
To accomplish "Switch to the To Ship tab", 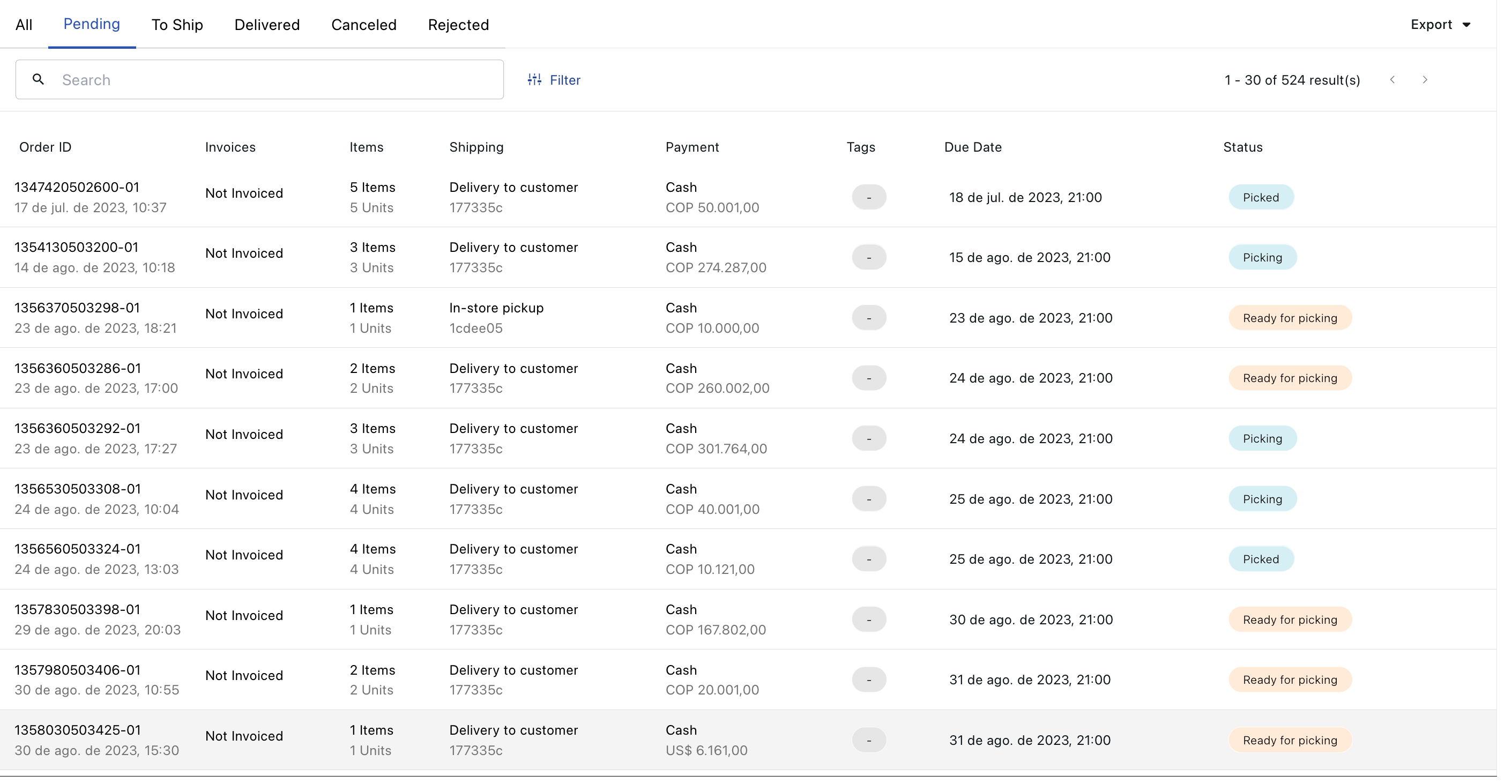I will (177, 25).
